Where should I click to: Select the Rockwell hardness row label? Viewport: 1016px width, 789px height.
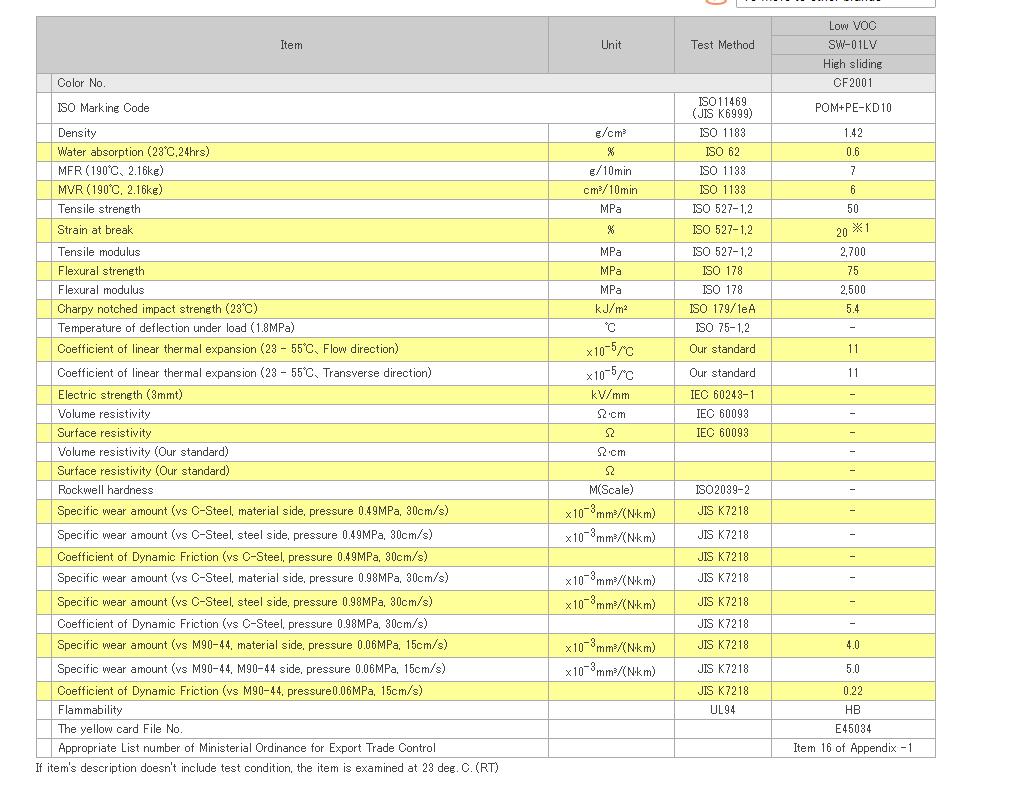pos(105,490)
